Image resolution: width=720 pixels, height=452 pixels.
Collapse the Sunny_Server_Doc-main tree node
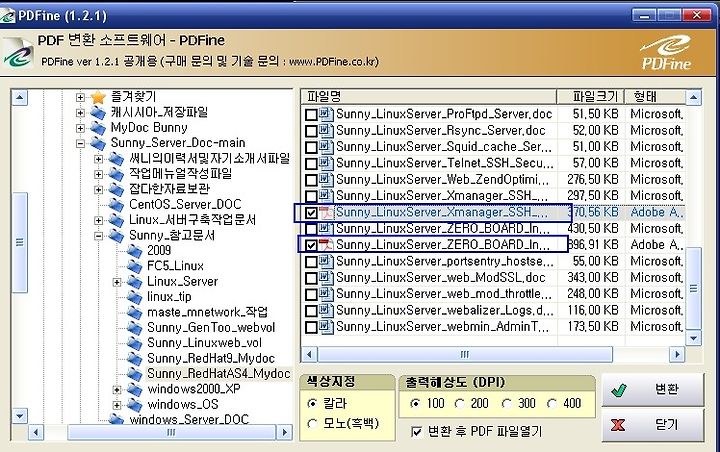click(x=80, y=143)
